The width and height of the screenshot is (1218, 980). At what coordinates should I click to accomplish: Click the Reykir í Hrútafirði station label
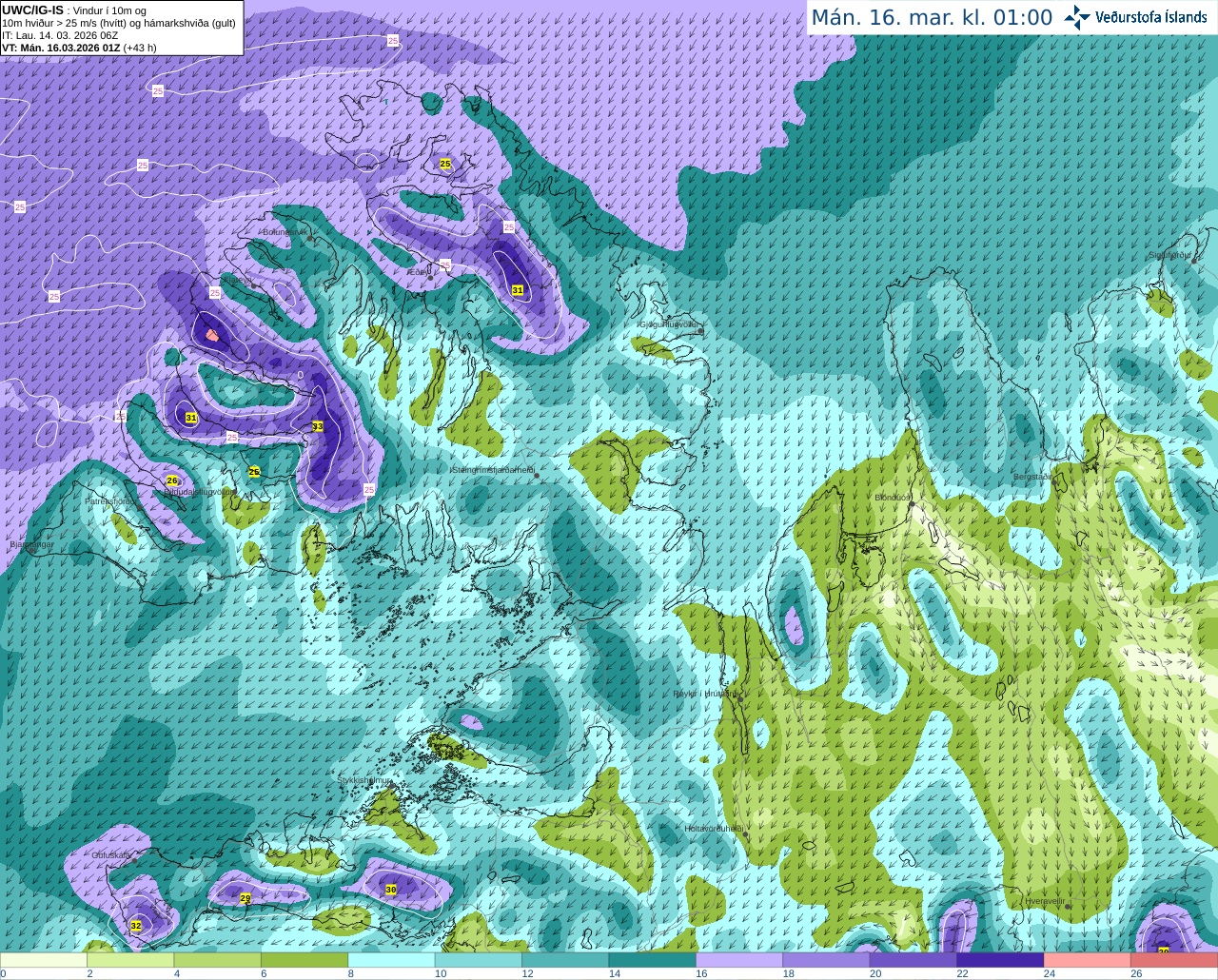click(705, 694)
